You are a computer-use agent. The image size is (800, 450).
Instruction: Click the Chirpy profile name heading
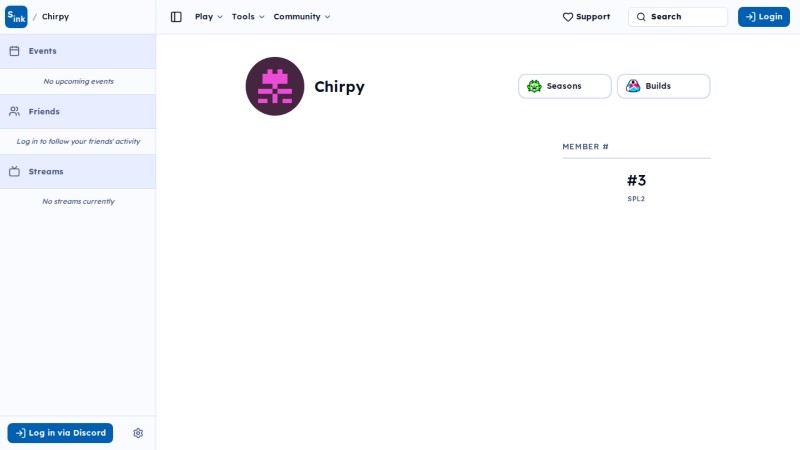coord(339,87)
